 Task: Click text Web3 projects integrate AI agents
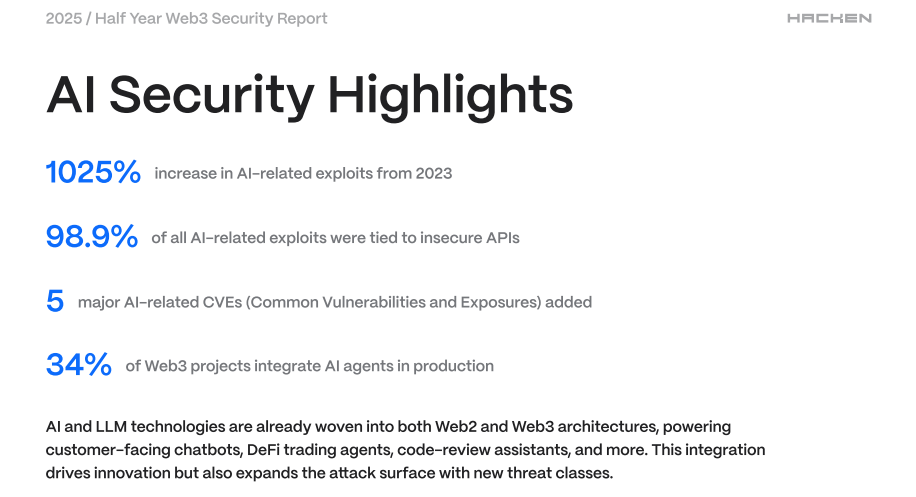click(x=310, y=366)
